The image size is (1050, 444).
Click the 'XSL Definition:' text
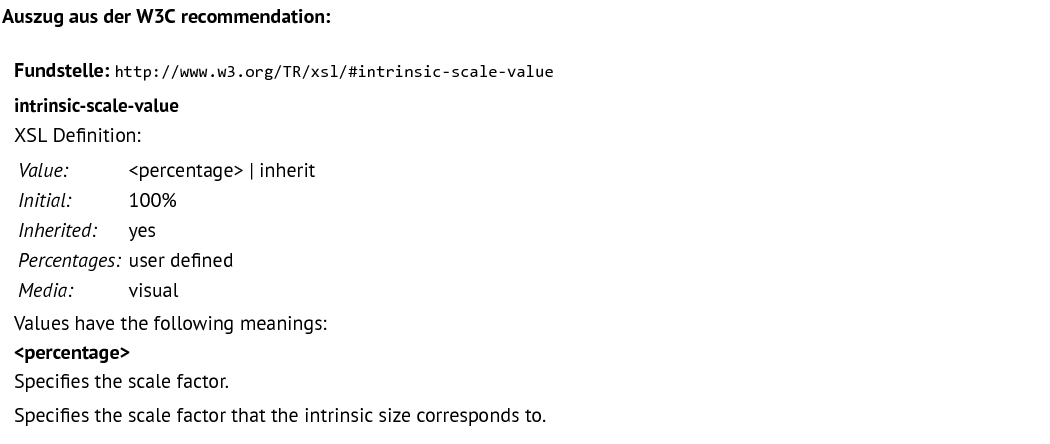[x=78, y=136]
